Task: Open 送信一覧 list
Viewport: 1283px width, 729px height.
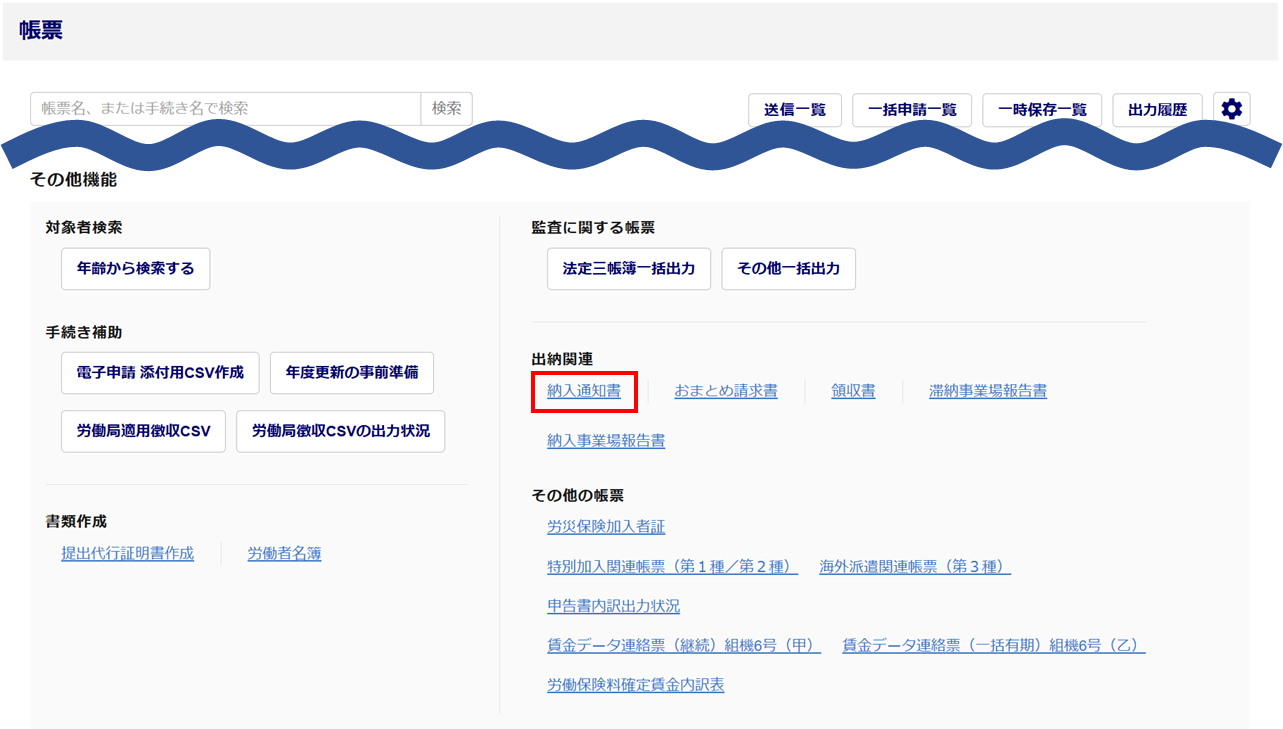Action: tap(795, 110)
